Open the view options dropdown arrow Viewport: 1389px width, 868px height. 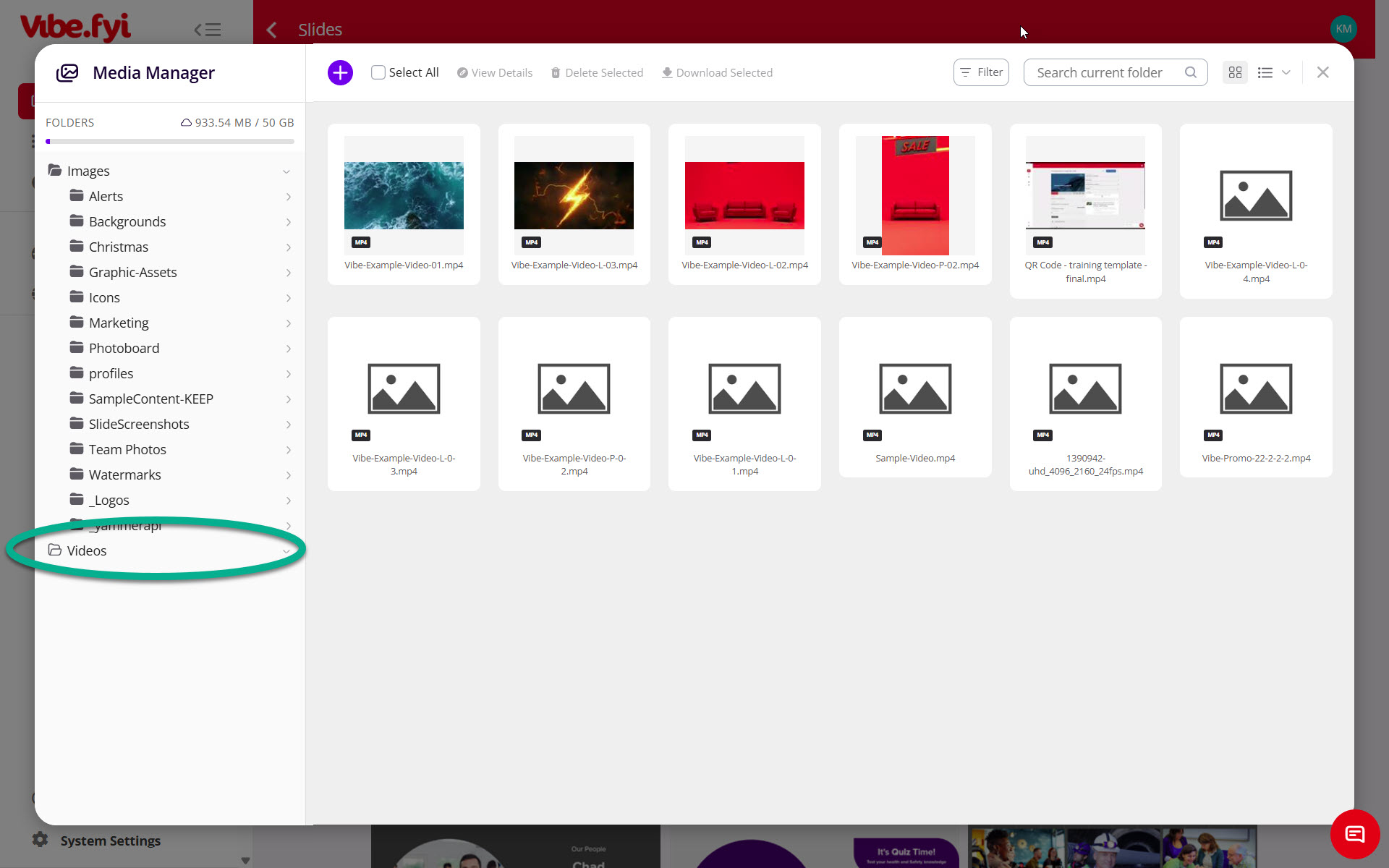coord(1286,72)
